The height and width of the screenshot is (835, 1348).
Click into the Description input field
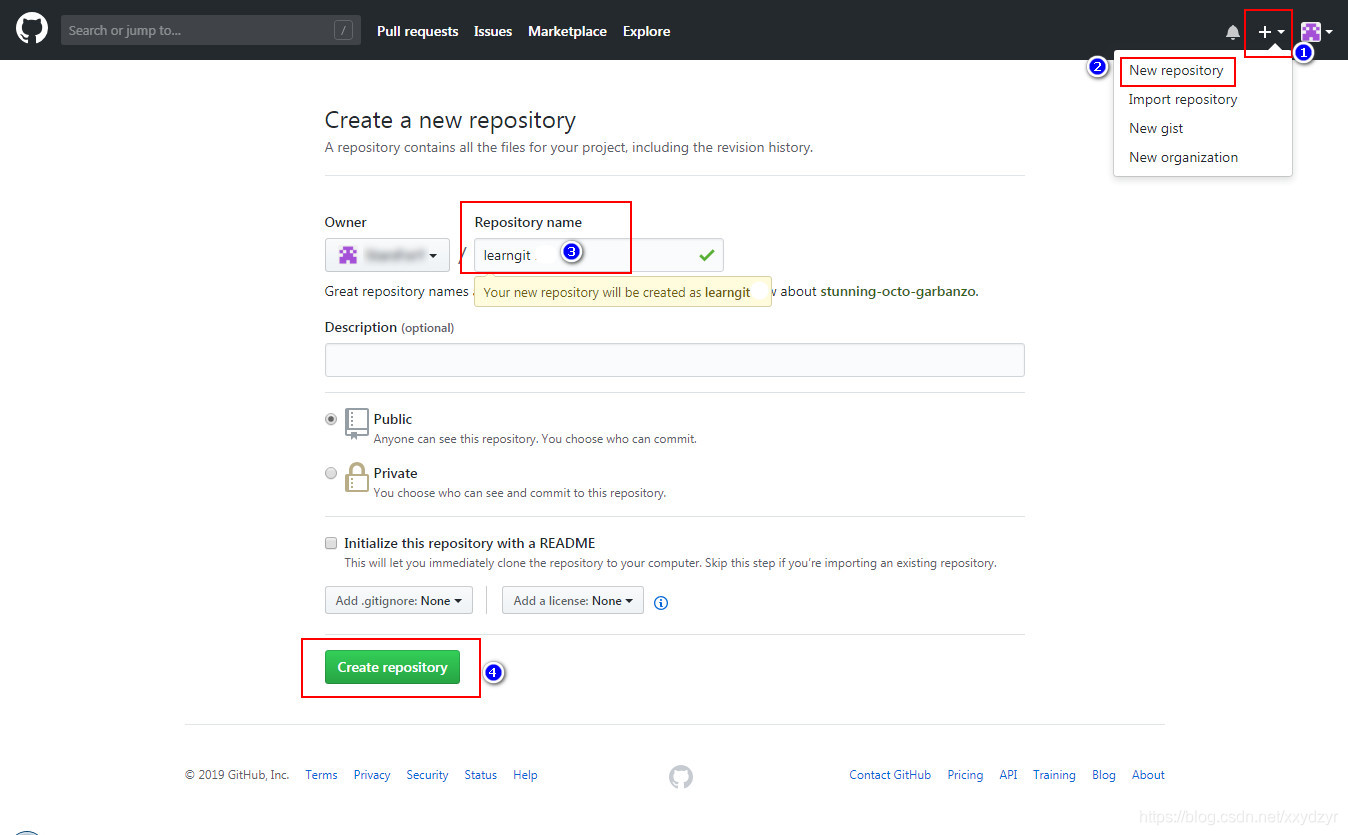pyautogui.click(x=674, y=360)
